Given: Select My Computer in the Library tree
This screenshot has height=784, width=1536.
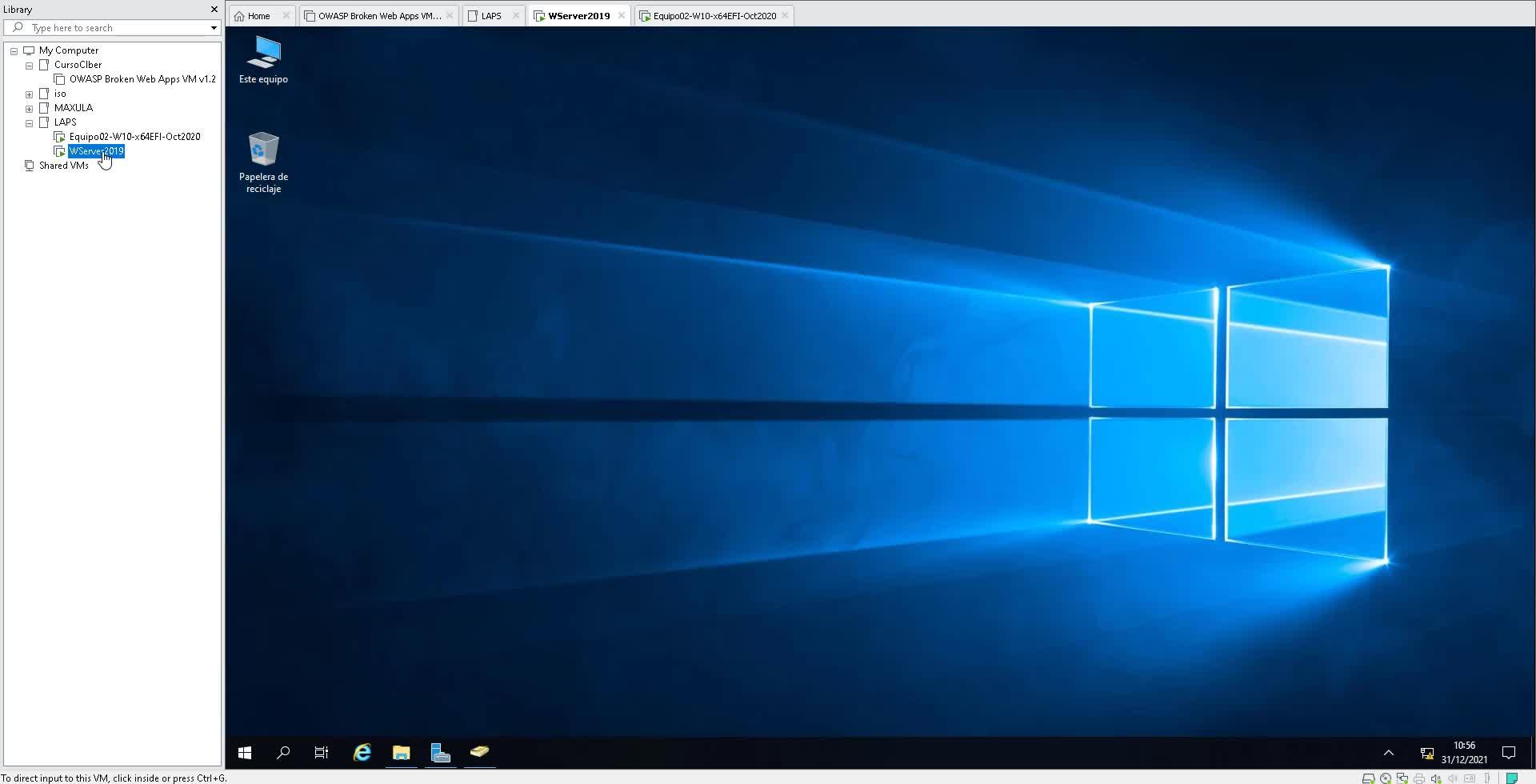Looking at the screenshot, I should 69,50.
